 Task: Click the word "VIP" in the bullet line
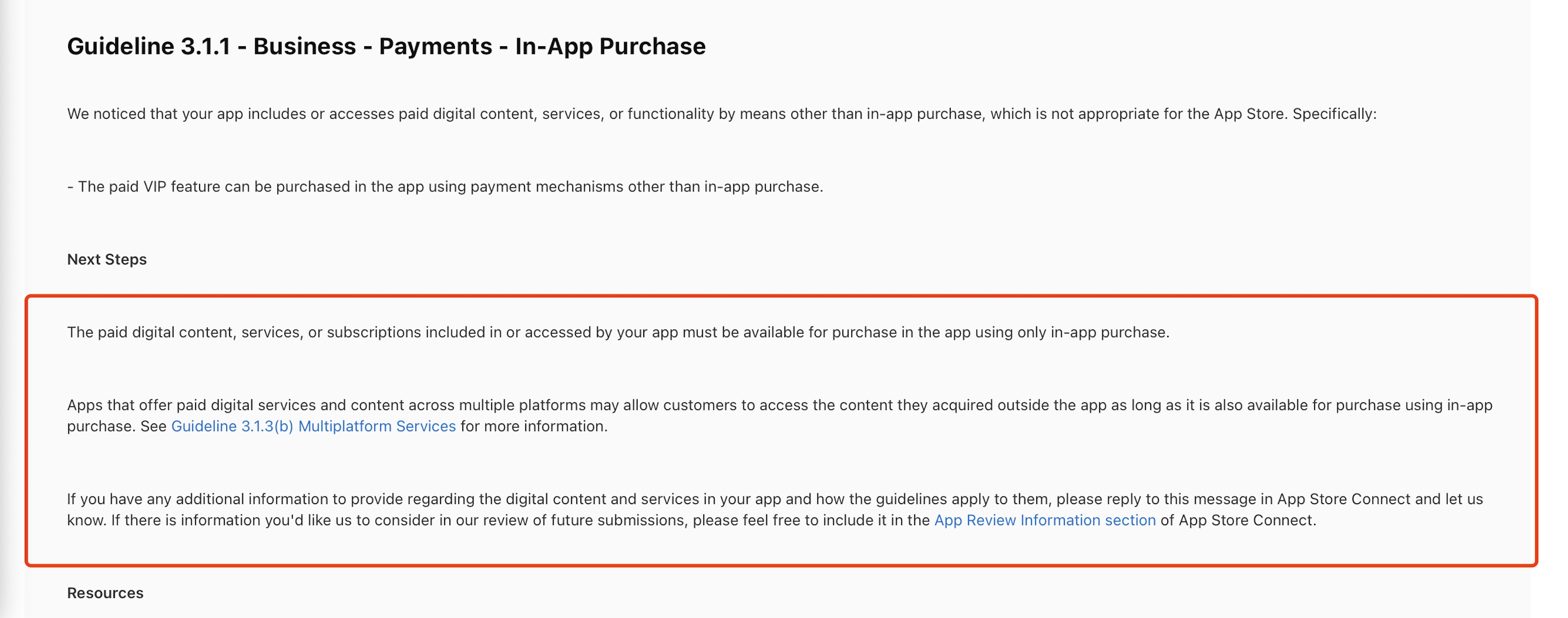coord(155,186)
